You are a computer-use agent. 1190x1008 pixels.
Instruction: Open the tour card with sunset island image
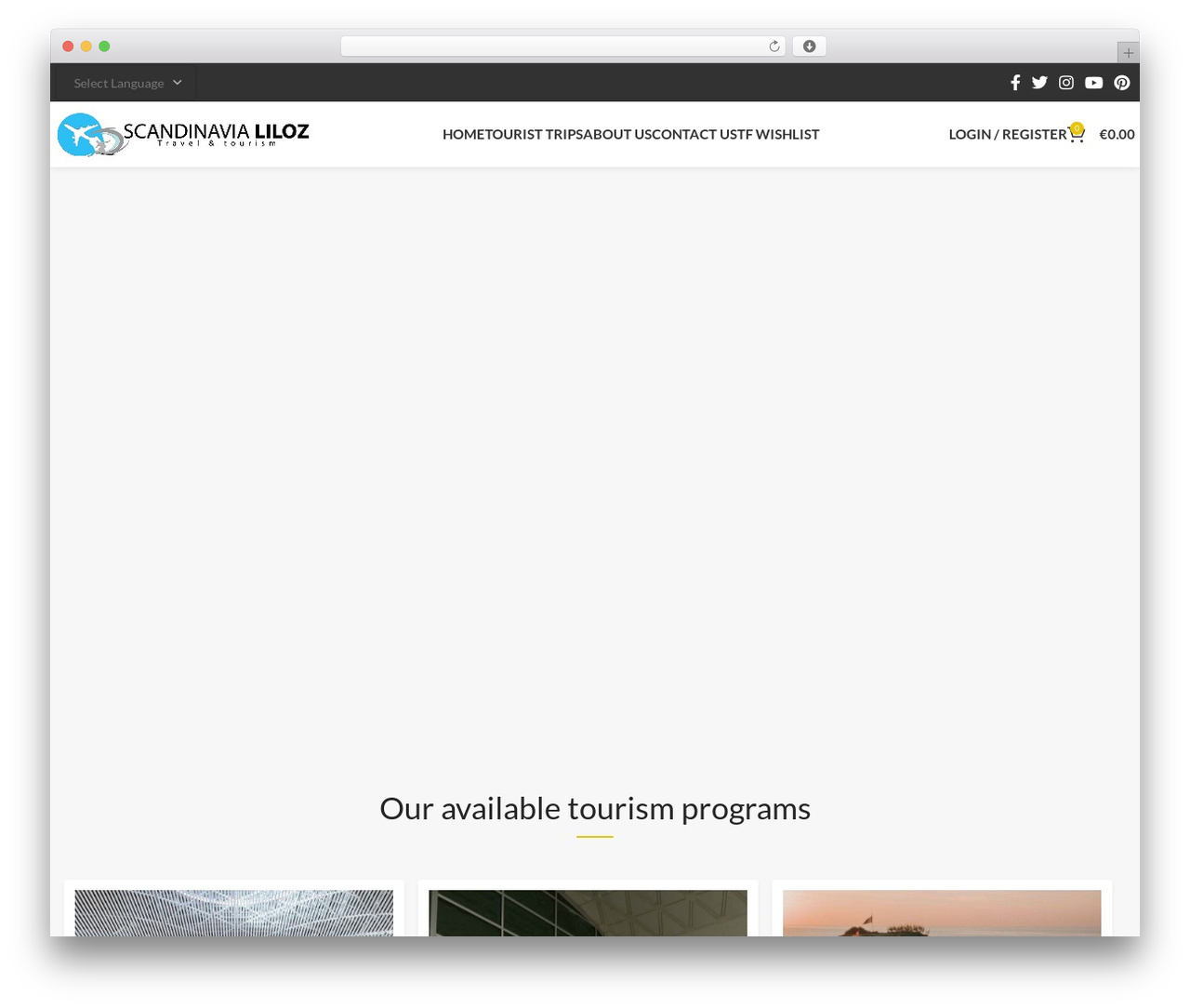click(x=942, y=909)
